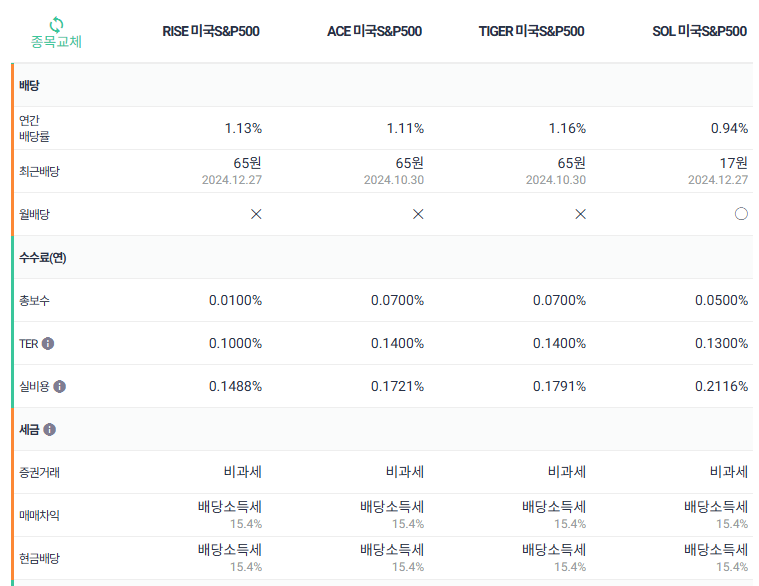This screenshot has width=759, height=586.
Task: Click the 배당 section header
Action: pos(30,86)
